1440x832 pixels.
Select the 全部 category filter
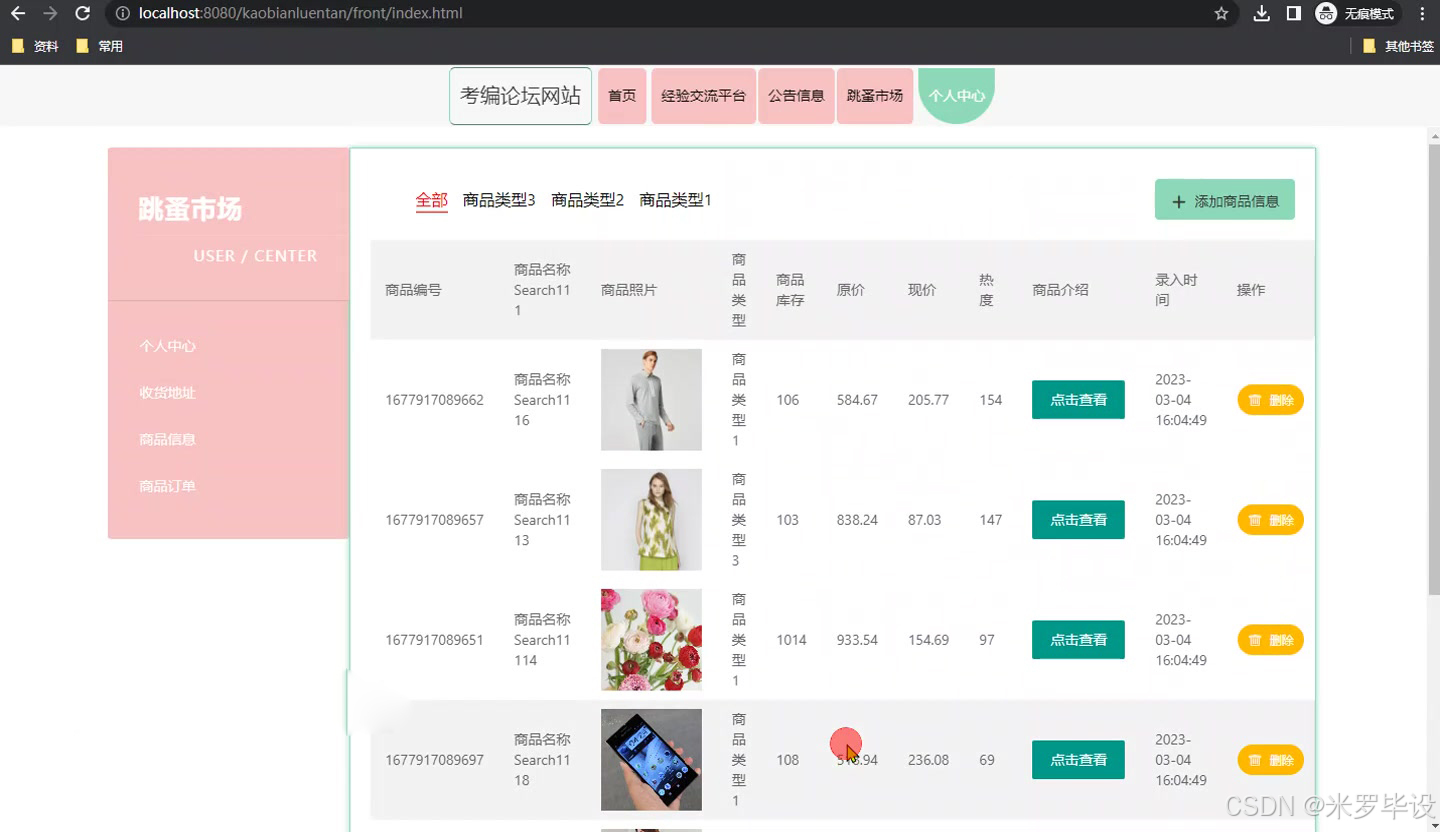431,200
